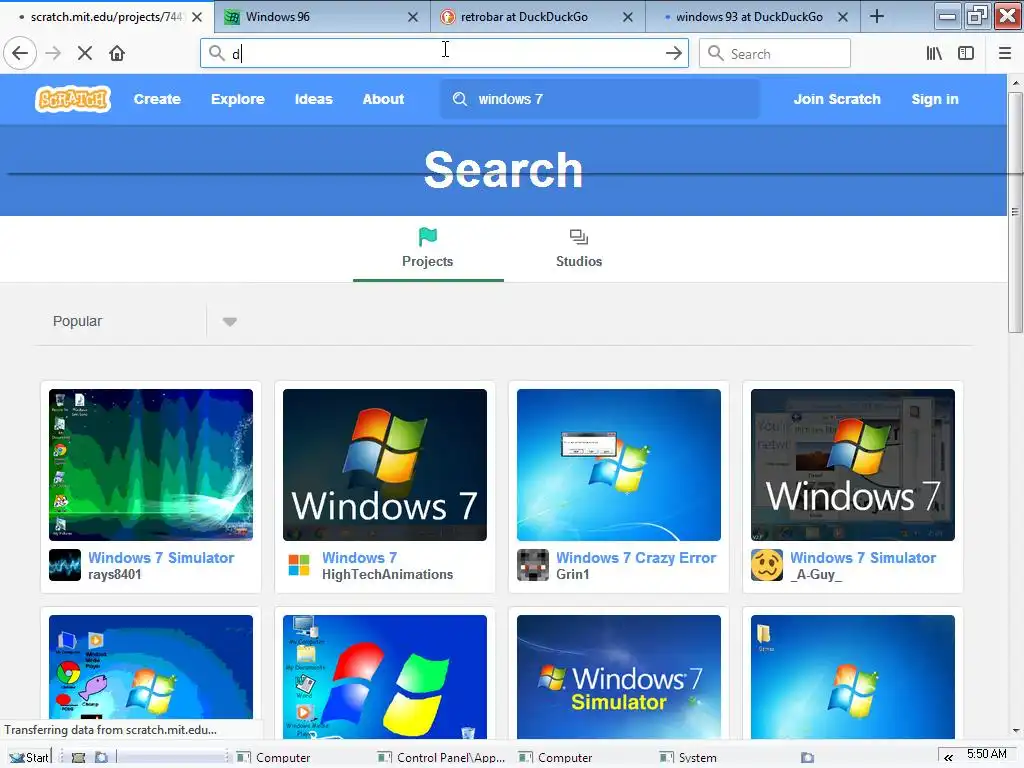Close the scratch.mit.edu tab

point(197,17)
